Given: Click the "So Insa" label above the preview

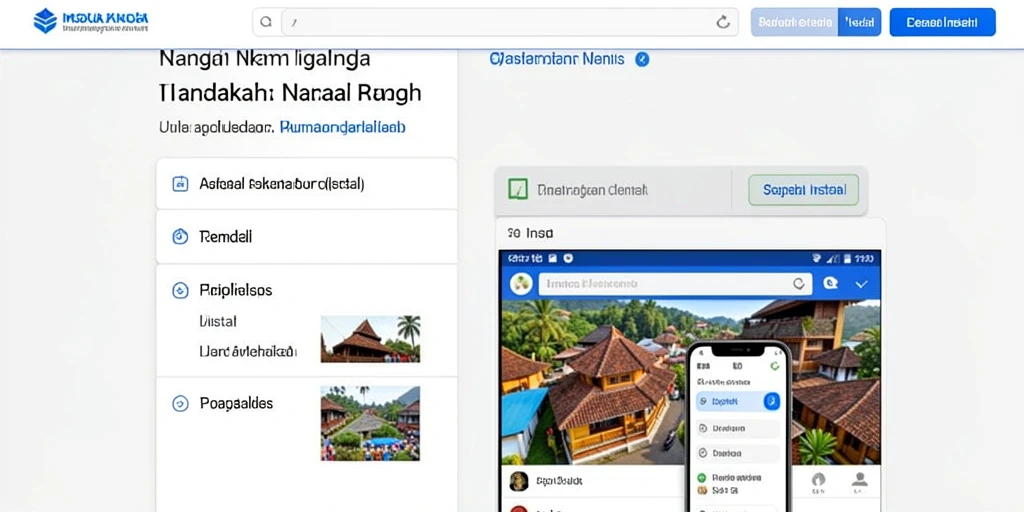Looking at the screenshot, I should 530,233.
